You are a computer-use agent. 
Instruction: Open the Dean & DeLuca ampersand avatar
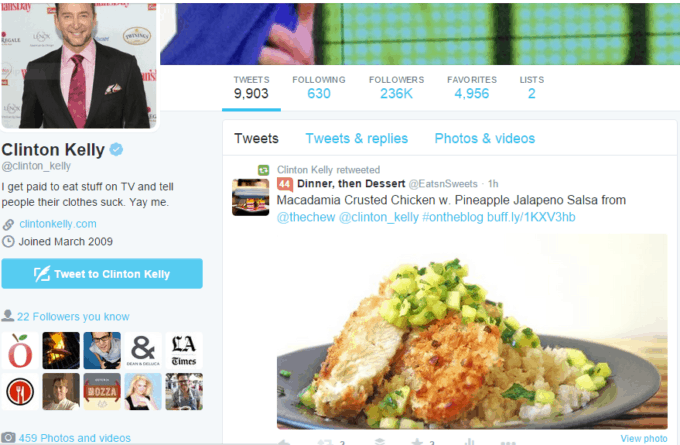coord(143,350)
